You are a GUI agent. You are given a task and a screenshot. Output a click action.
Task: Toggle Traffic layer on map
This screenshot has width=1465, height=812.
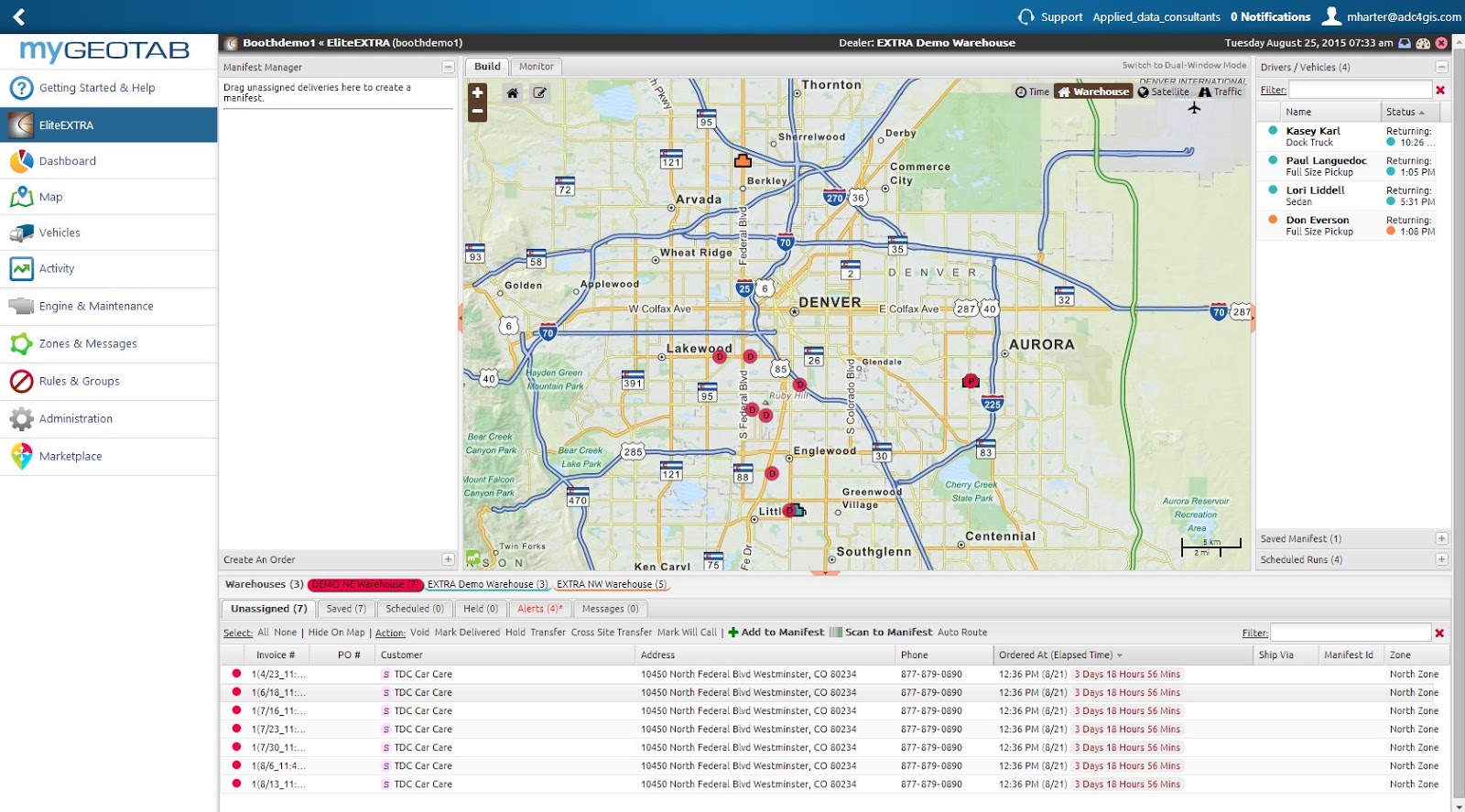click(x=1221, y=92)
